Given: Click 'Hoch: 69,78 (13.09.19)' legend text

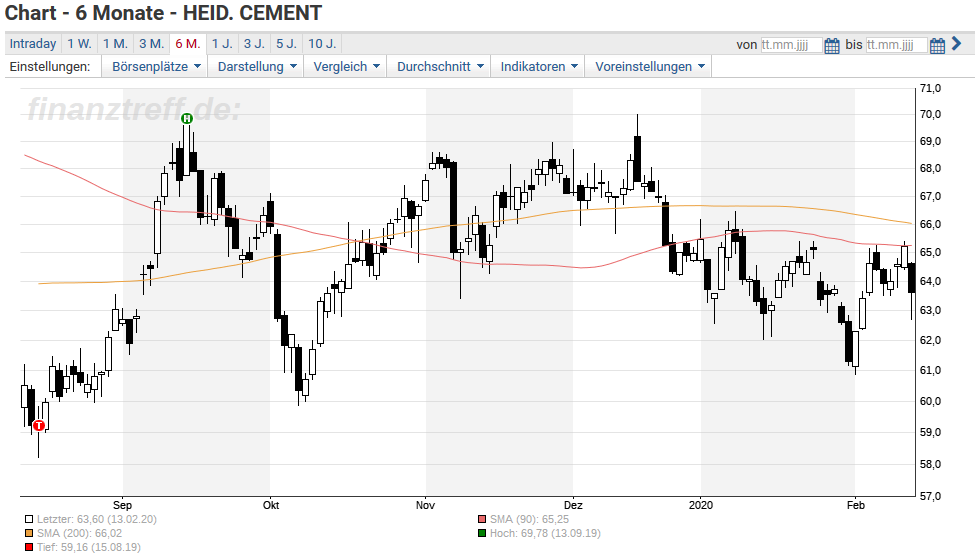Looking at the screenshot, I should pyautogui.click(x=545, y=534).
